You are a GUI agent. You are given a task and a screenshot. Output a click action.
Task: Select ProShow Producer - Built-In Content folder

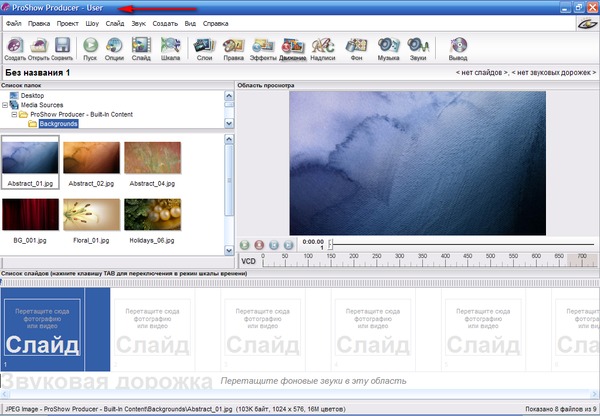point(82,114)
